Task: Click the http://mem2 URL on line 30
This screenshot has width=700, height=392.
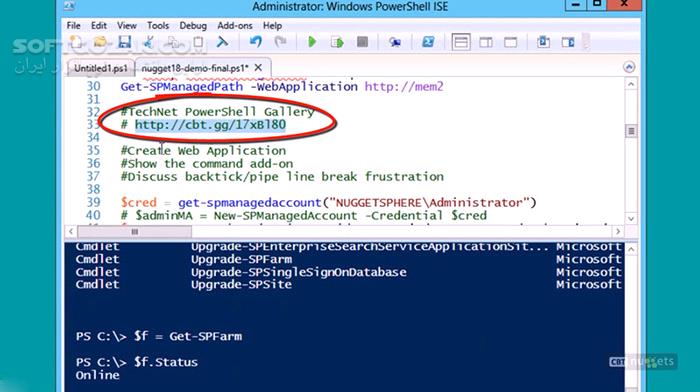Action: pyautogui.click(x=404, y=86)
